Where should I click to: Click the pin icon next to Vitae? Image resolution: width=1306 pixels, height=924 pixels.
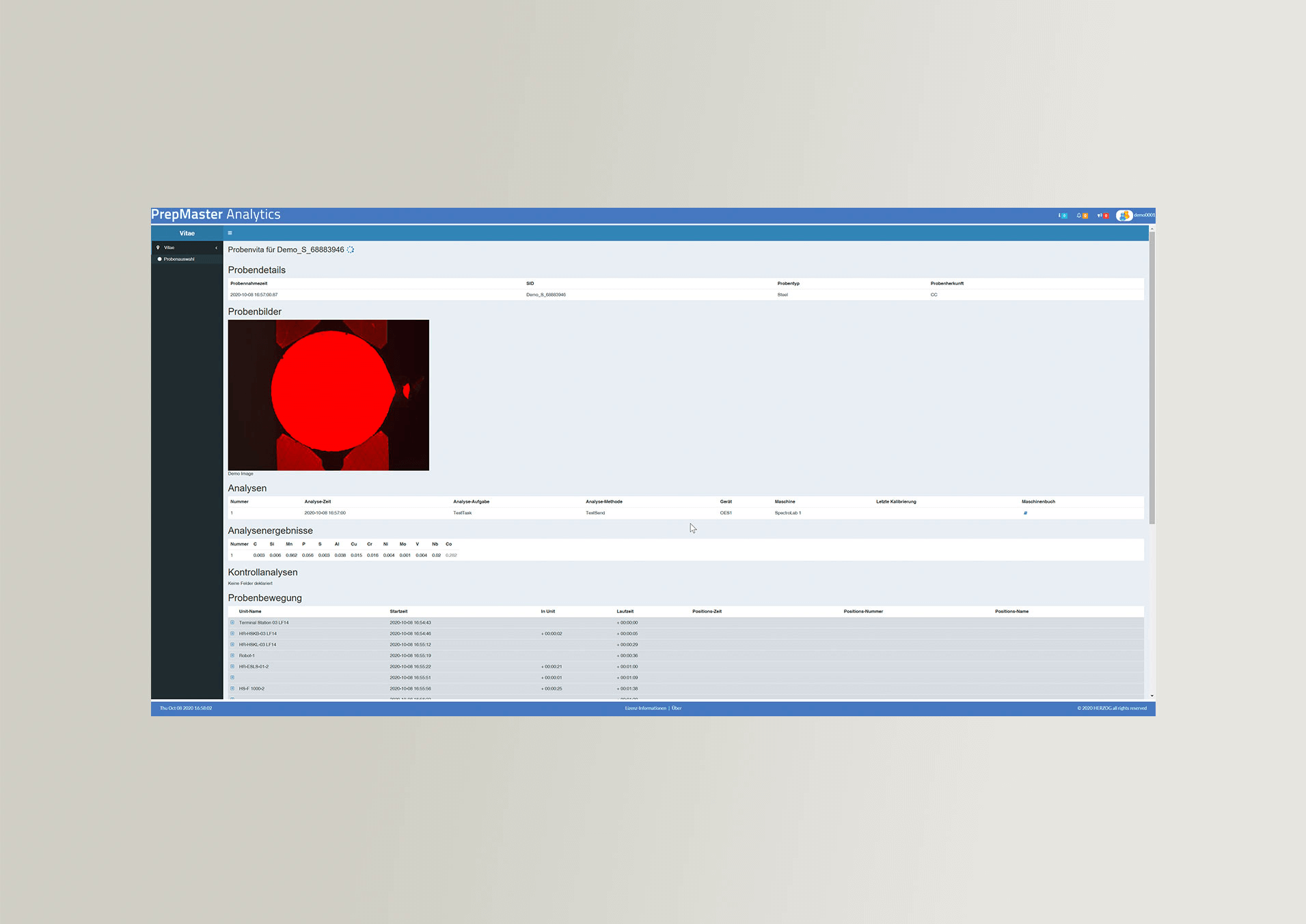click(158, 247)
